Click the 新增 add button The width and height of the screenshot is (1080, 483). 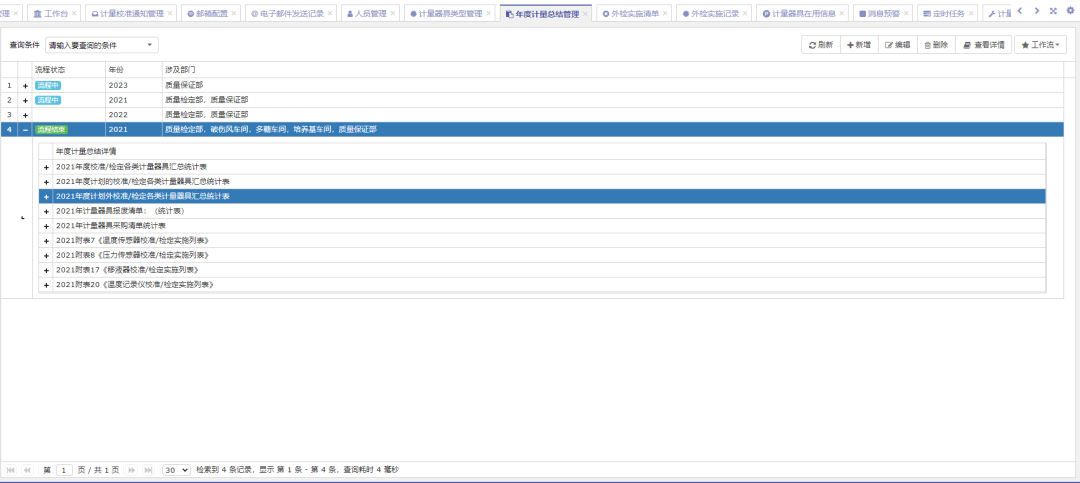[859, 45]
